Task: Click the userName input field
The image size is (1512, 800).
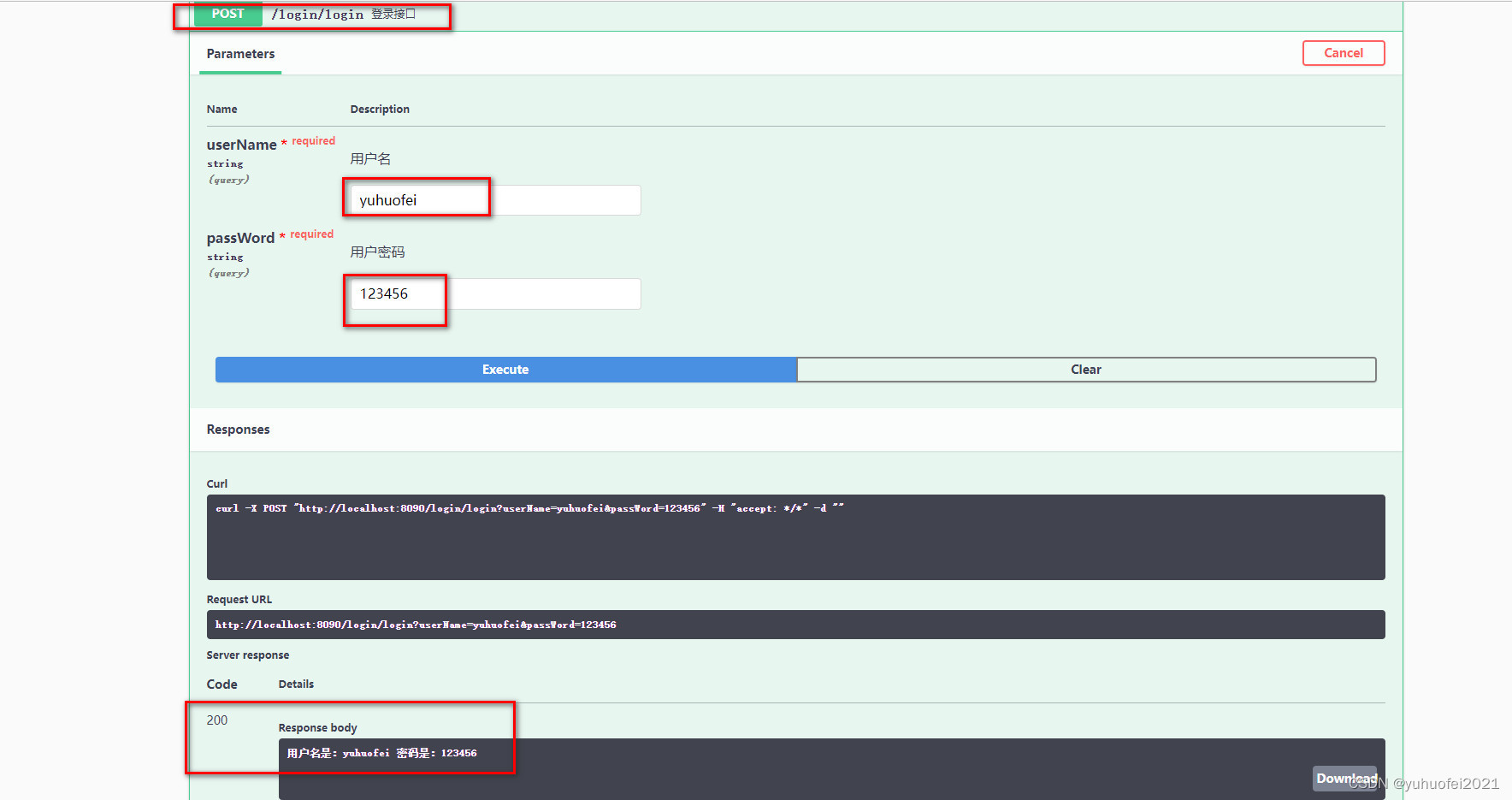Action: pyautogui.click(x=495, y=200)
